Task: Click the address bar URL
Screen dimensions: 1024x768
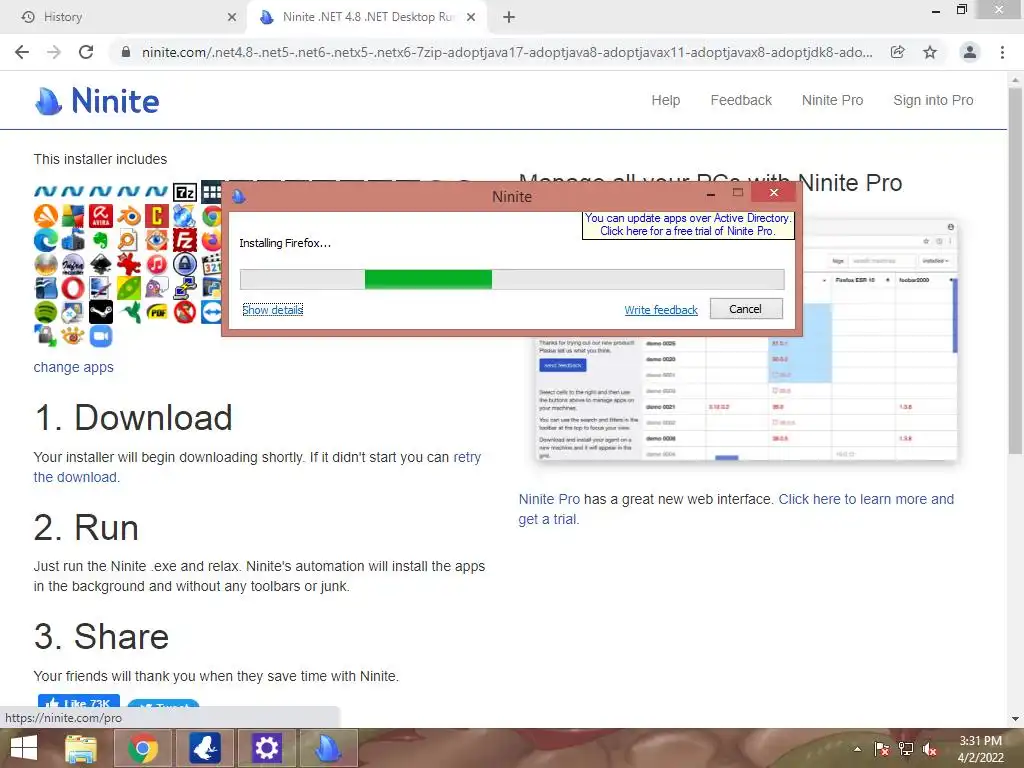Action: pos(507,52)
